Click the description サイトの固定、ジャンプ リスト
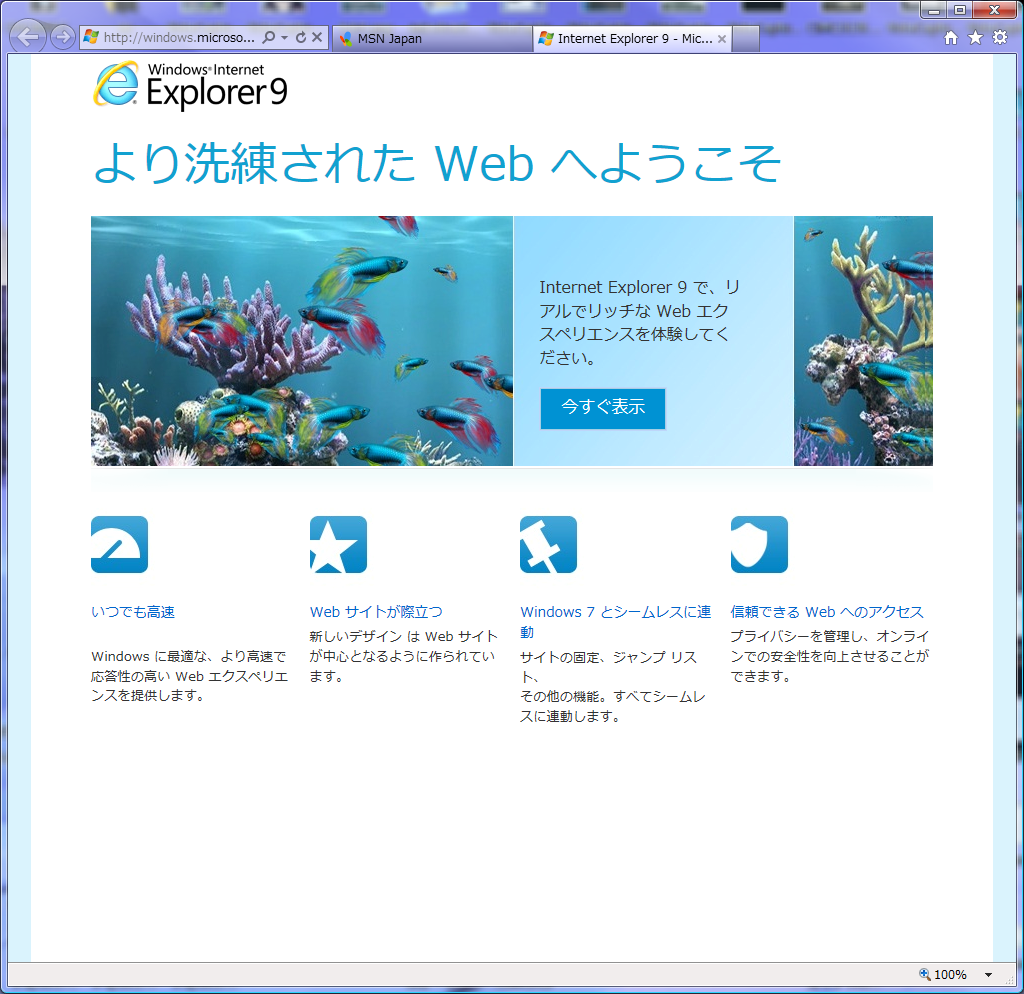1024x994 pixels. point(613,687)
